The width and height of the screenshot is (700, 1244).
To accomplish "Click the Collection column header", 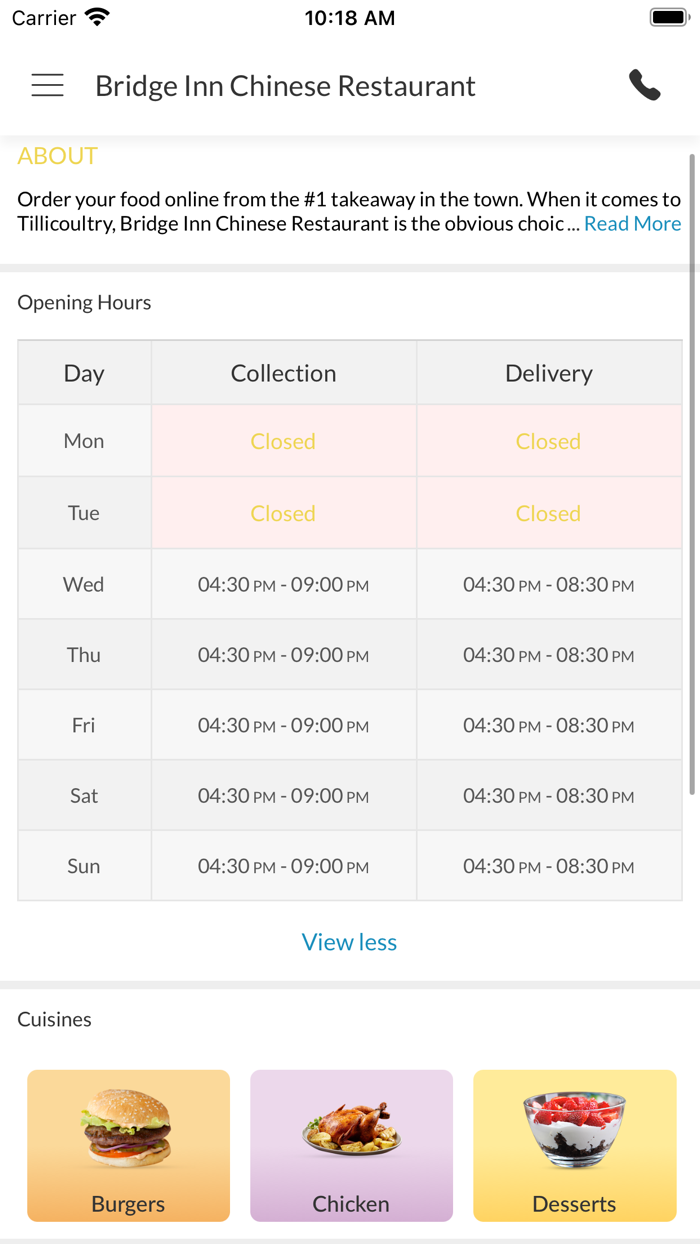I will click(x=283, y=373).
